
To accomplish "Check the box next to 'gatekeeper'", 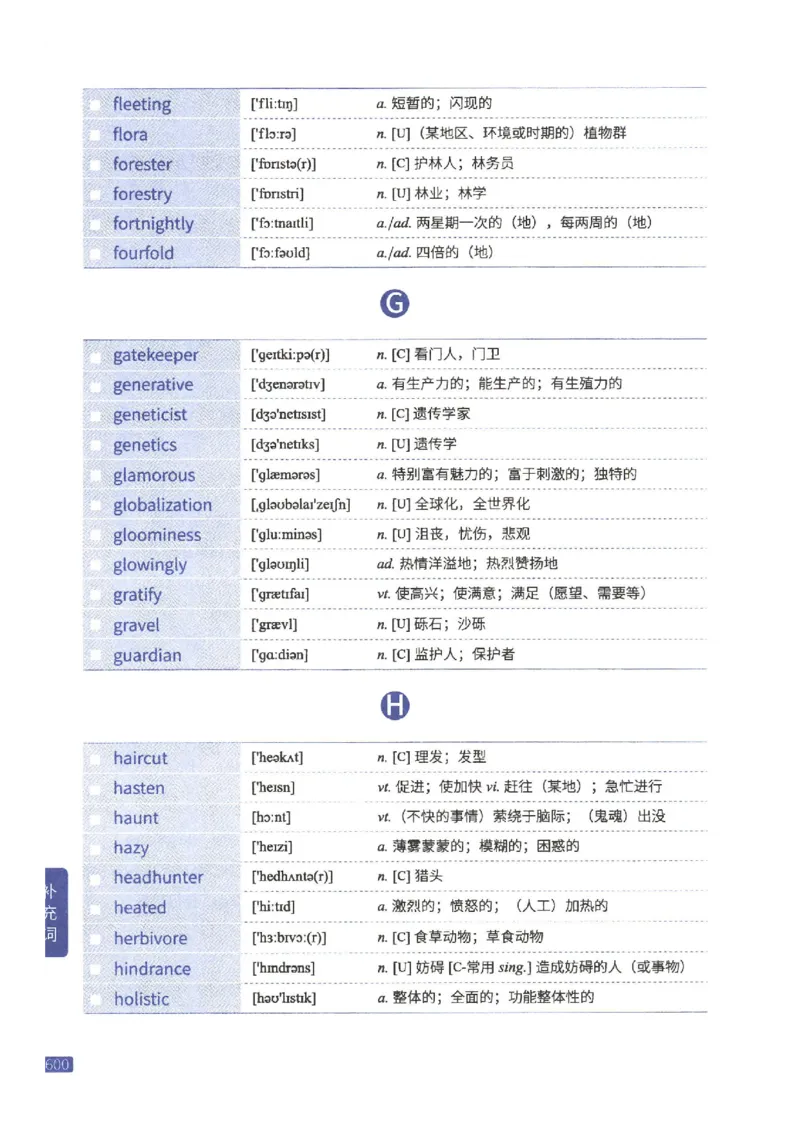I will tap(96, 354).
